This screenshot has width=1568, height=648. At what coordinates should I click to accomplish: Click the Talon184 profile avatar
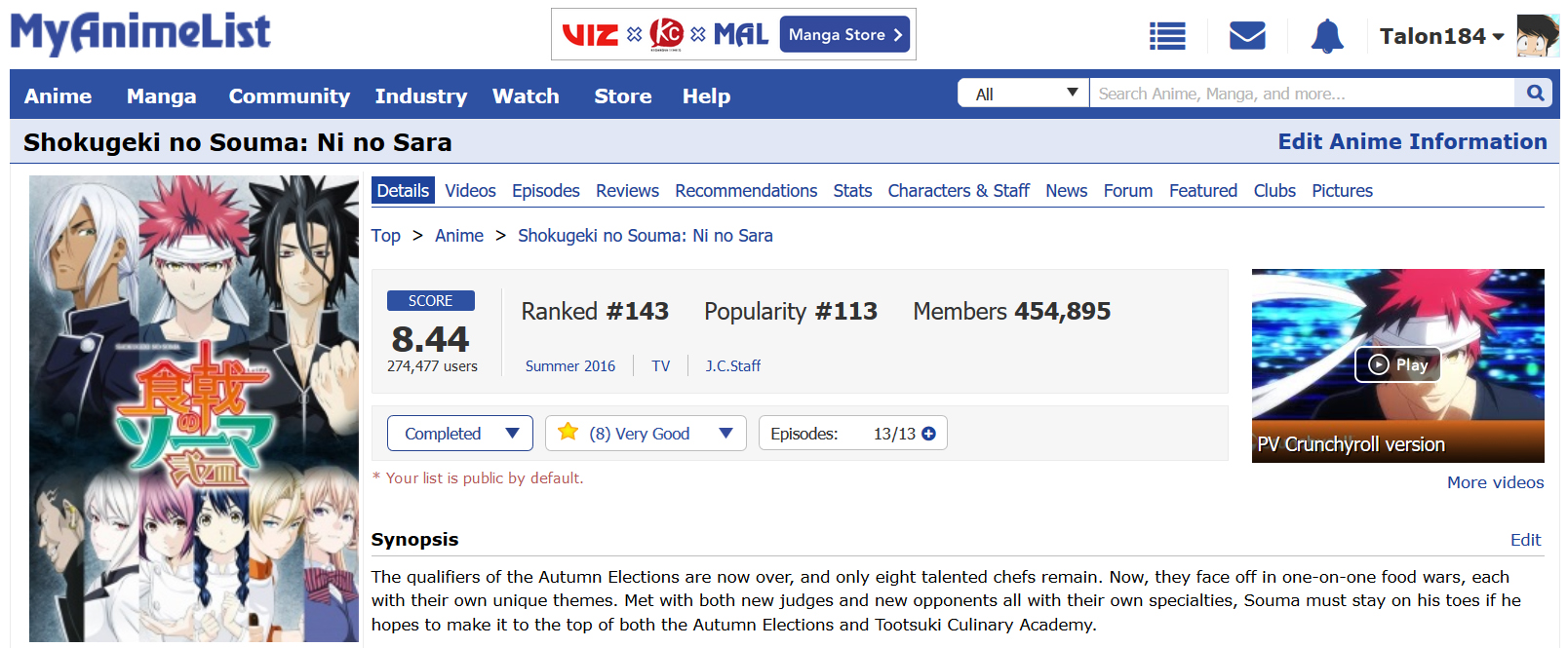[x=1538, y=36]
